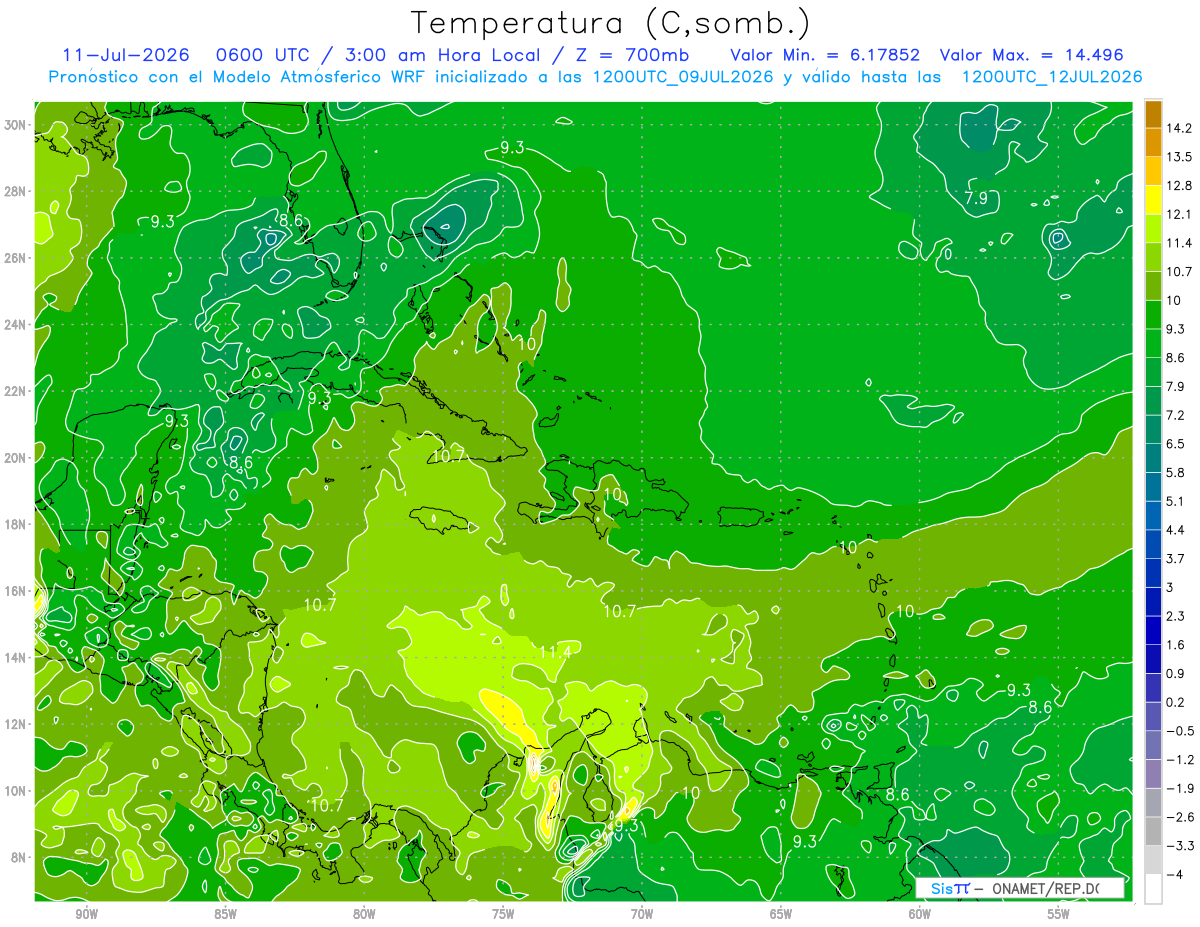
Task: Click the '18N' latitude axis label
Action: [x=17, y=524]
